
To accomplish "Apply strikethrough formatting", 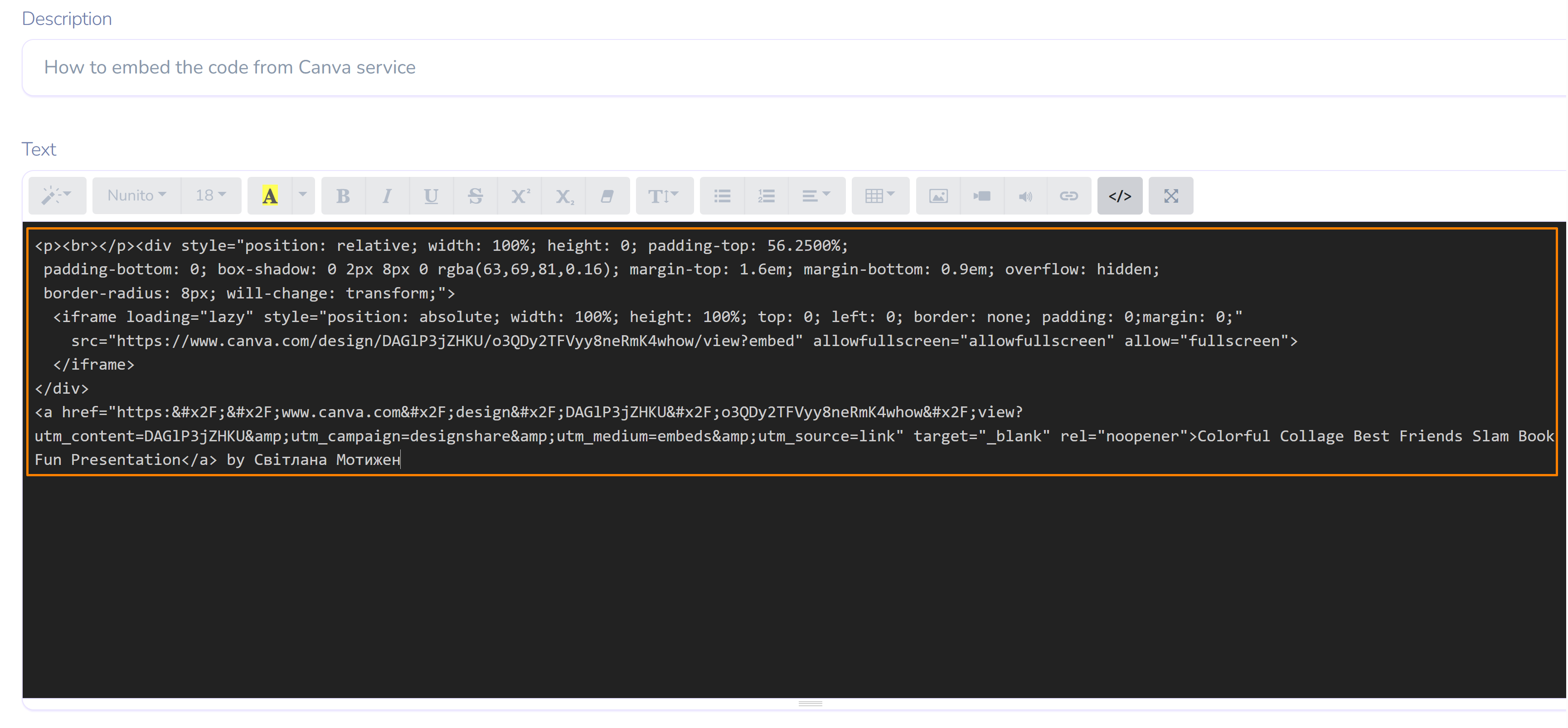I will (x=476, y=196).
